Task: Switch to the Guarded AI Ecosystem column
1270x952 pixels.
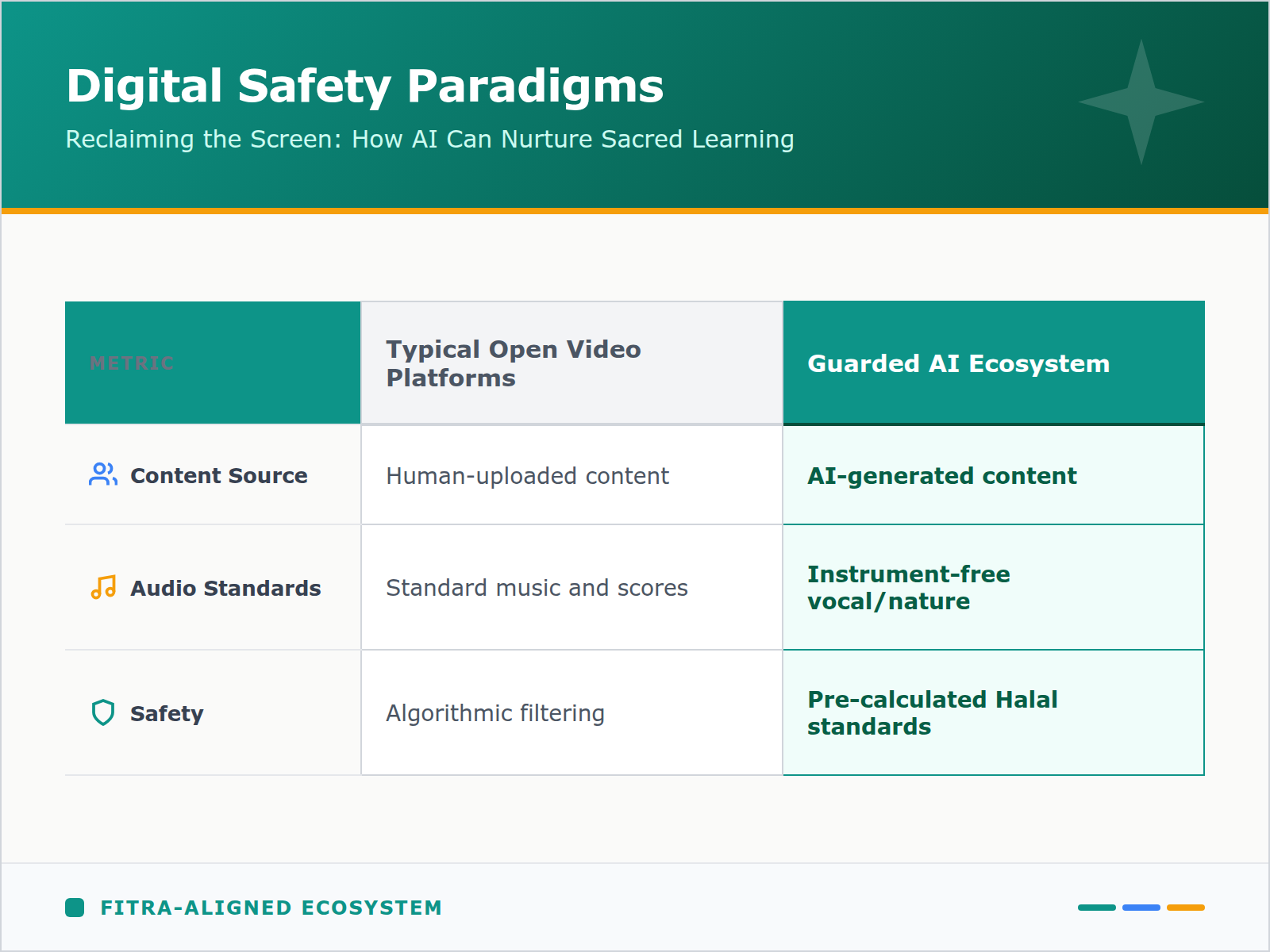Action: coord(957,363)
